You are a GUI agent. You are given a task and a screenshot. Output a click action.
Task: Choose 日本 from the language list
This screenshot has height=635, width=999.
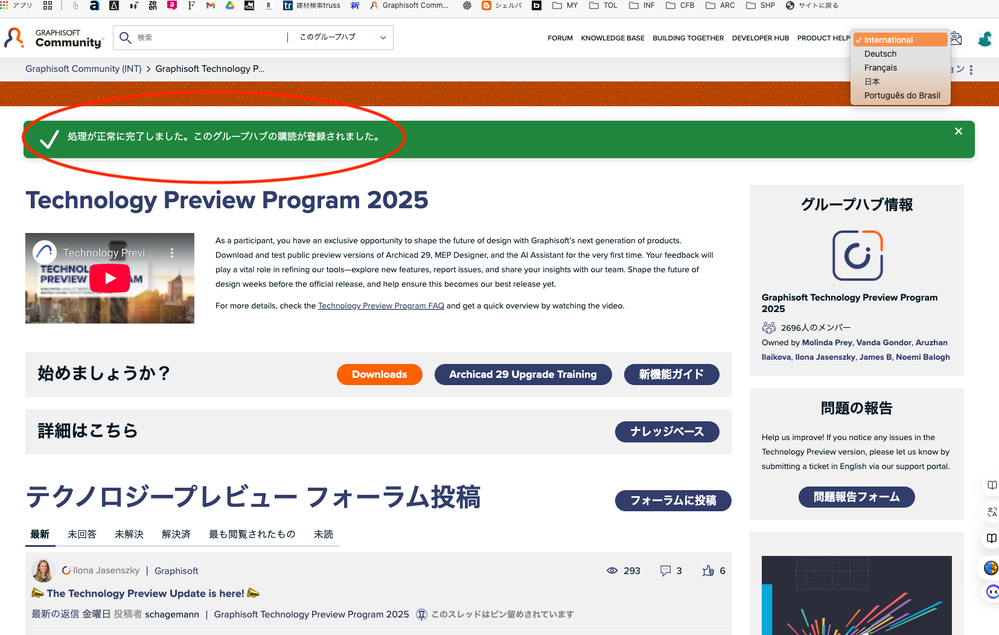pyautogui.click(x=900, y=82)
